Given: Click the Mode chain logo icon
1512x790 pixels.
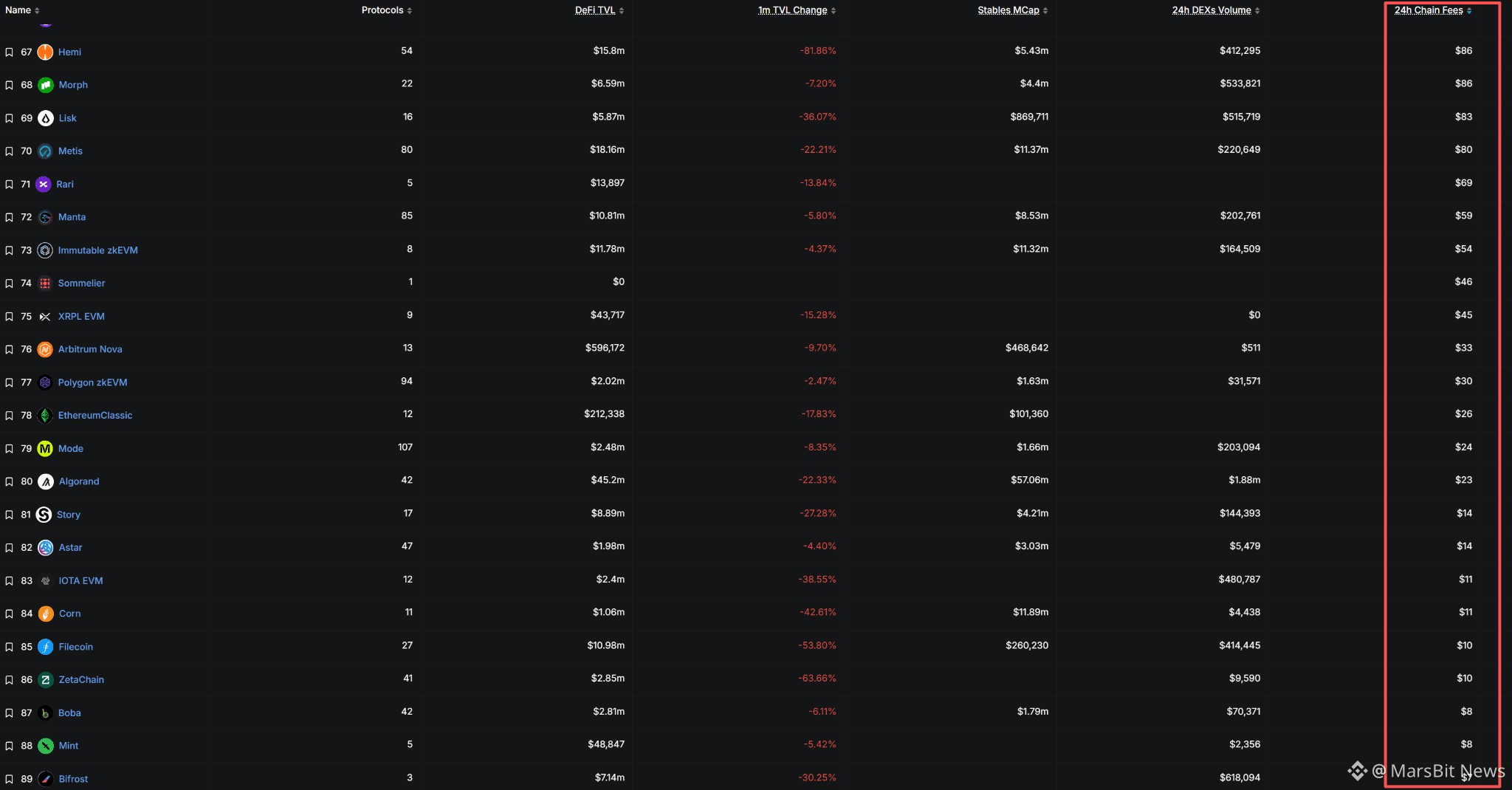Looking at the screenshot, I should pyautogui.click(x=45, y=448).
